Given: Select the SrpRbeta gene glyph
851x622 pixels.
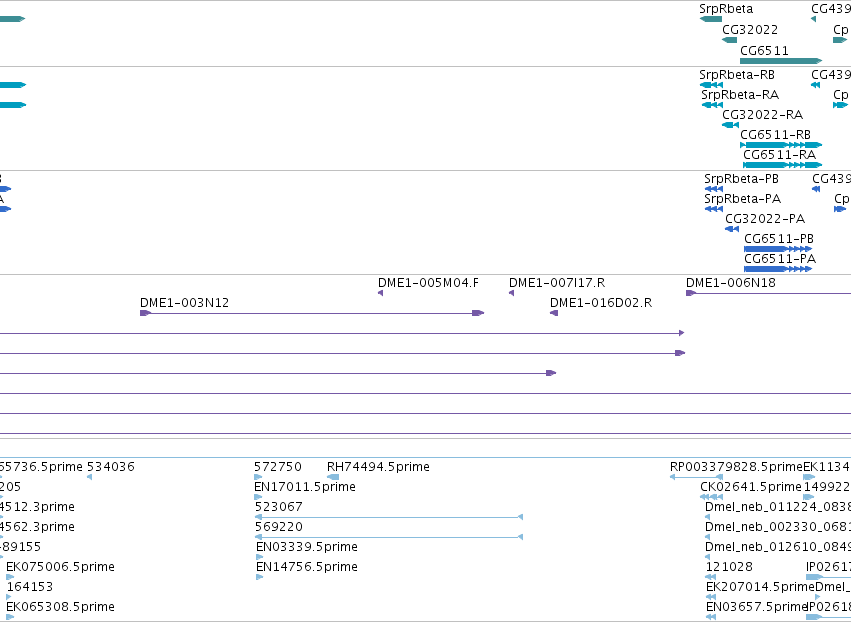Looking at the screenshot, I should (x=710, y=19).
